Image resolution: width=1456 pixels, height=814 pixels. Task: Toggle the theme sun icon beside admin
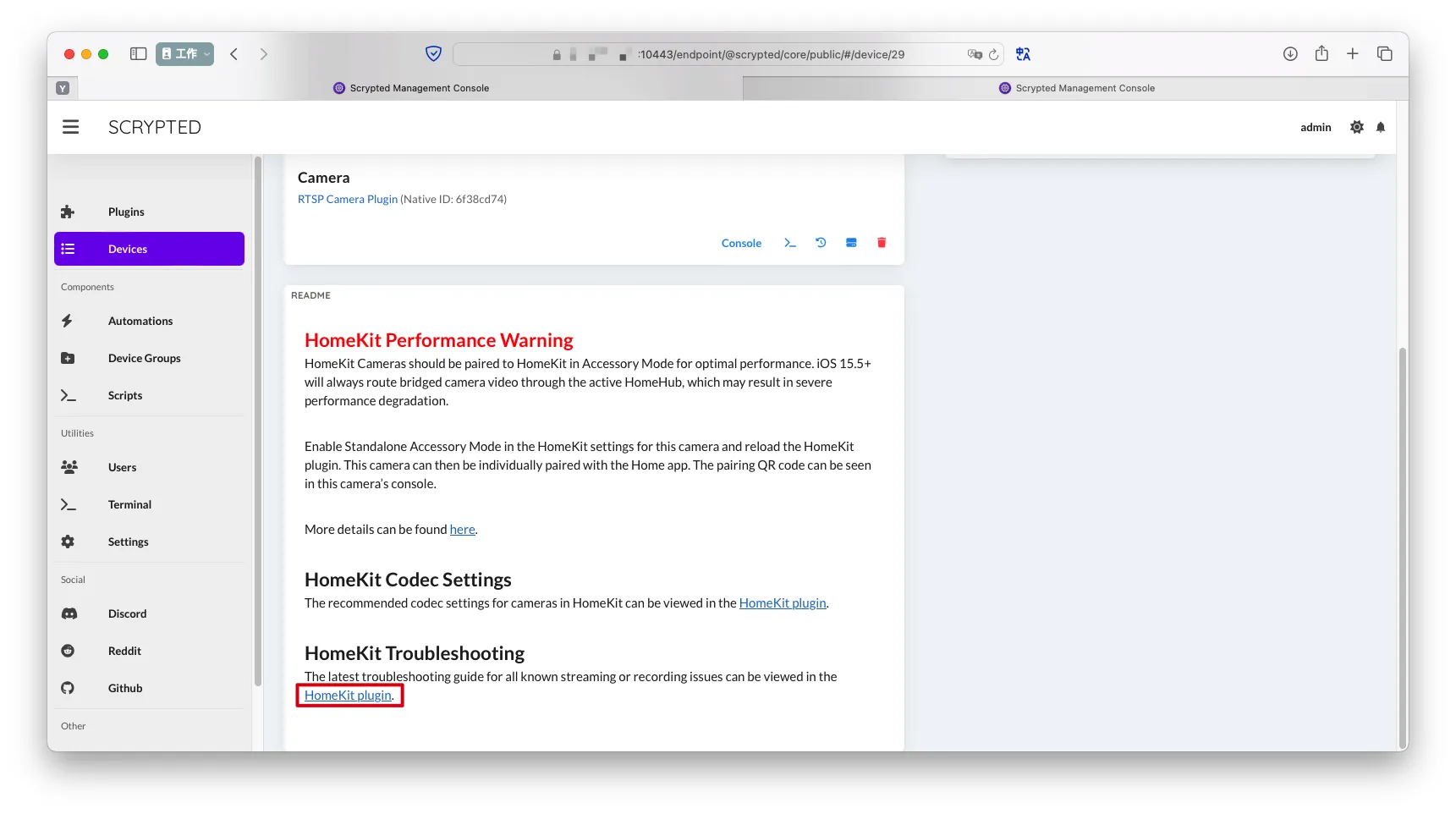pos(1357,127)
